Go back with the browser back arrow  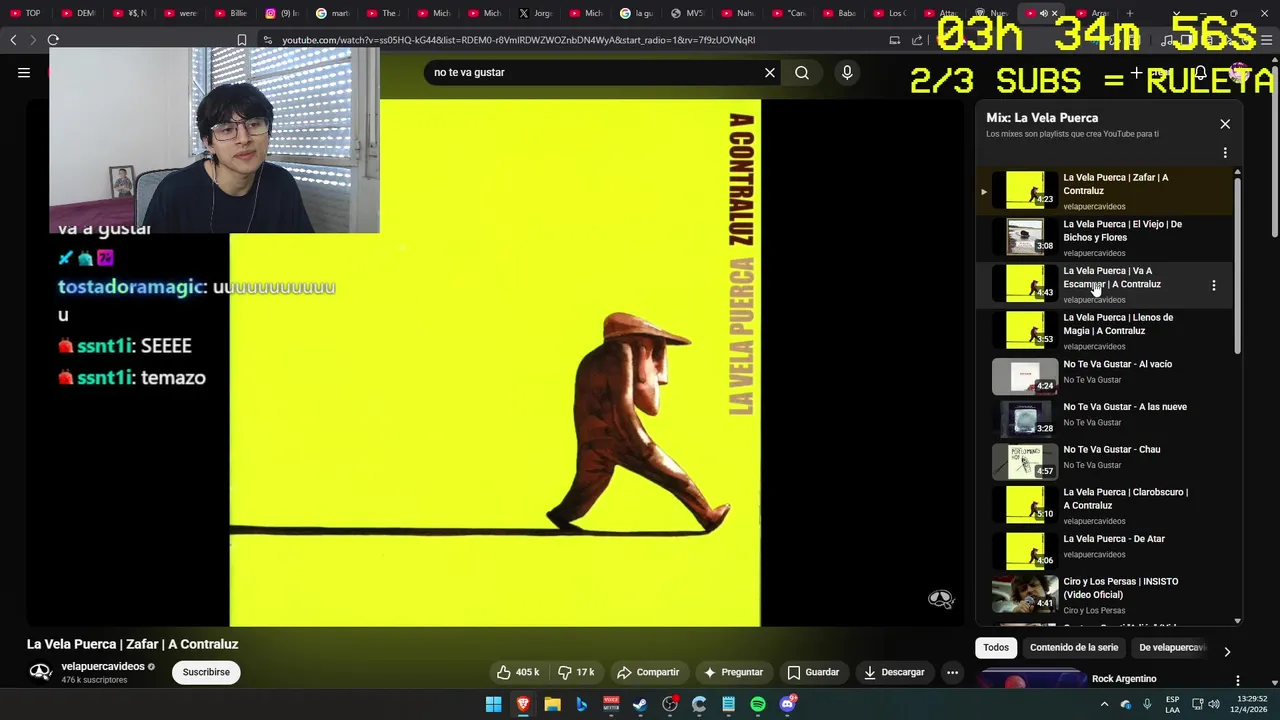[13, 40]
